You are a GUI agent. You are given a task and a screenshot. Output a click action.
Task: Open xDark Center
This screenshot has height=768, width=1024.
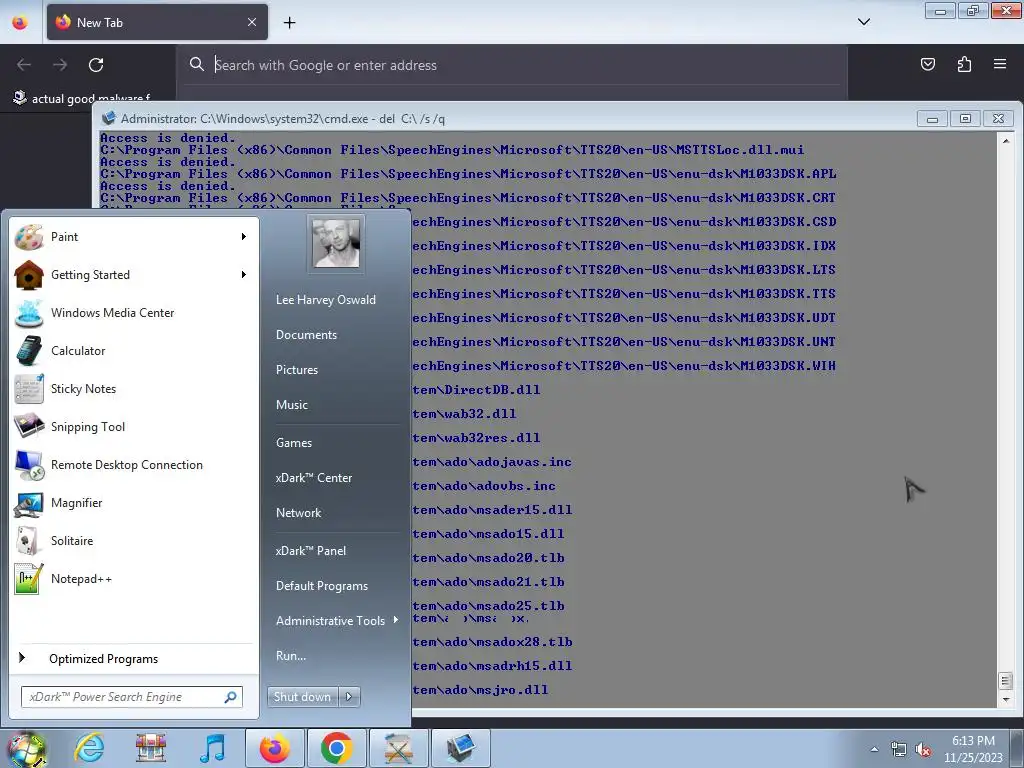point(313,477)
